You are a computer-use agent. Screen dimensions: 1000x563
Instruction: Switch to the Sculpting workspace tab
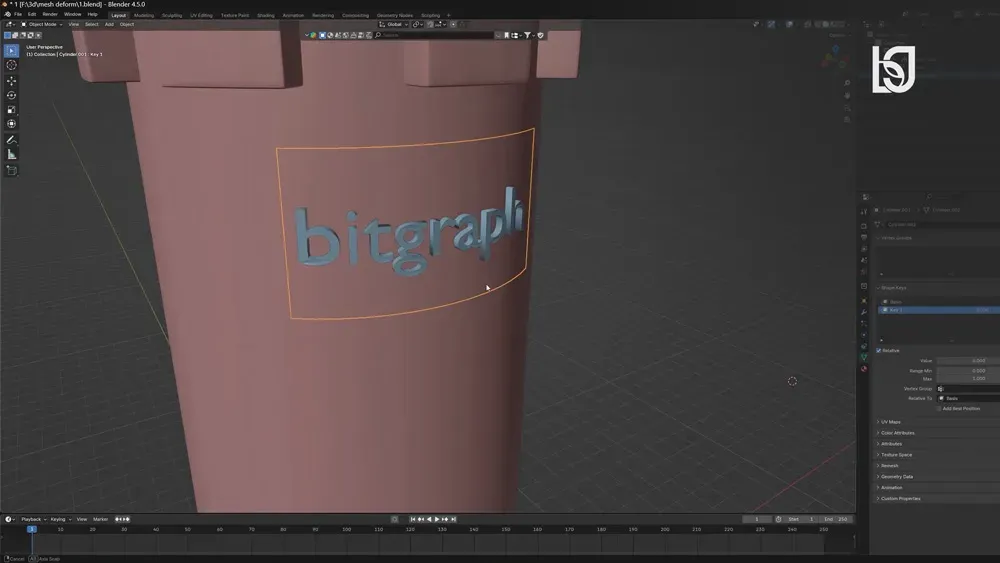pyautogui.click(x=172, y=15)
